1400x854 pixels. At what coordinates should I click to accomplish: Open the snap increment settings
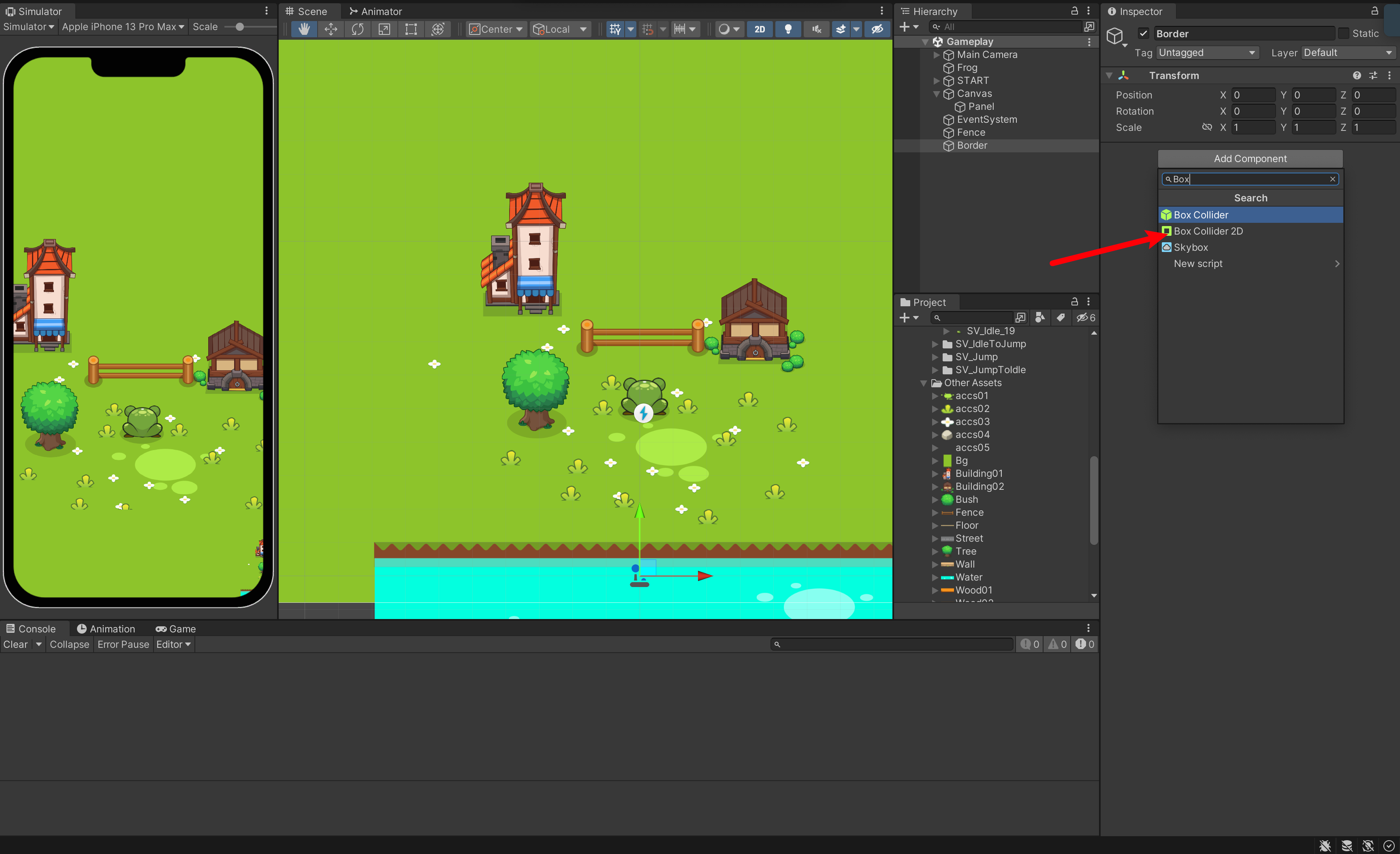pyautogui.click(x=685, y=29)
